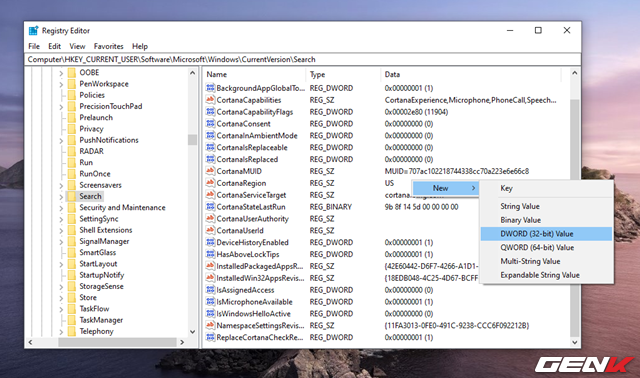This screenshot has height=378, width=640.
Task: Expand the Screensavers key
Action: coord(61,185)
